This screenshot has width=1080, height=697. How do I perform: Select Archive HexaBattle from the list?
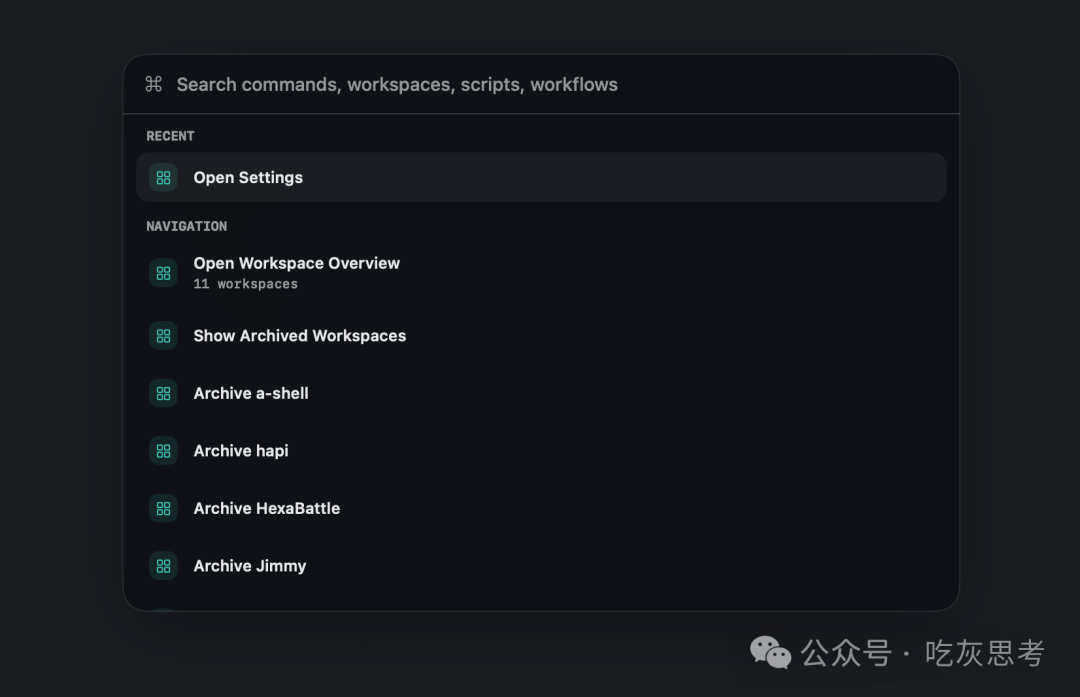[267, 508]
